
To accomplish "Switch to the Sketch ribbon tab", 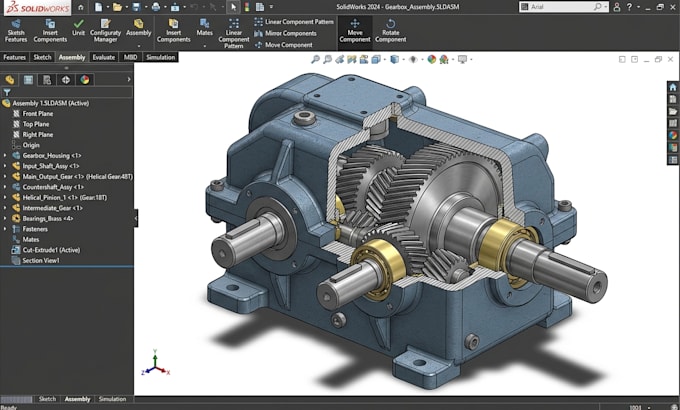I will click(x=42, y=57).
